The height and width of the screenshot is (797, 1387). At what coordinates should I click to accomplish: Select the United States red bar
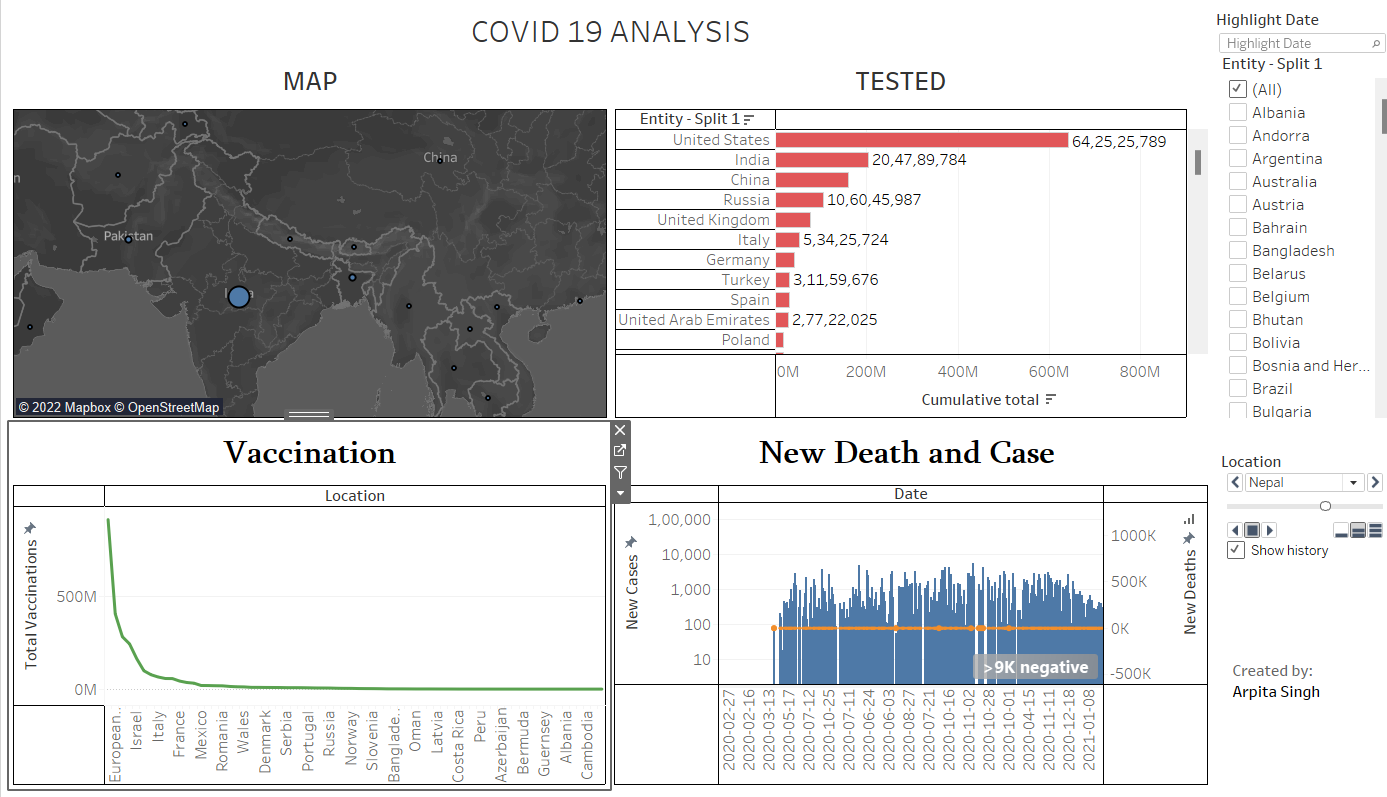point(922,140)
